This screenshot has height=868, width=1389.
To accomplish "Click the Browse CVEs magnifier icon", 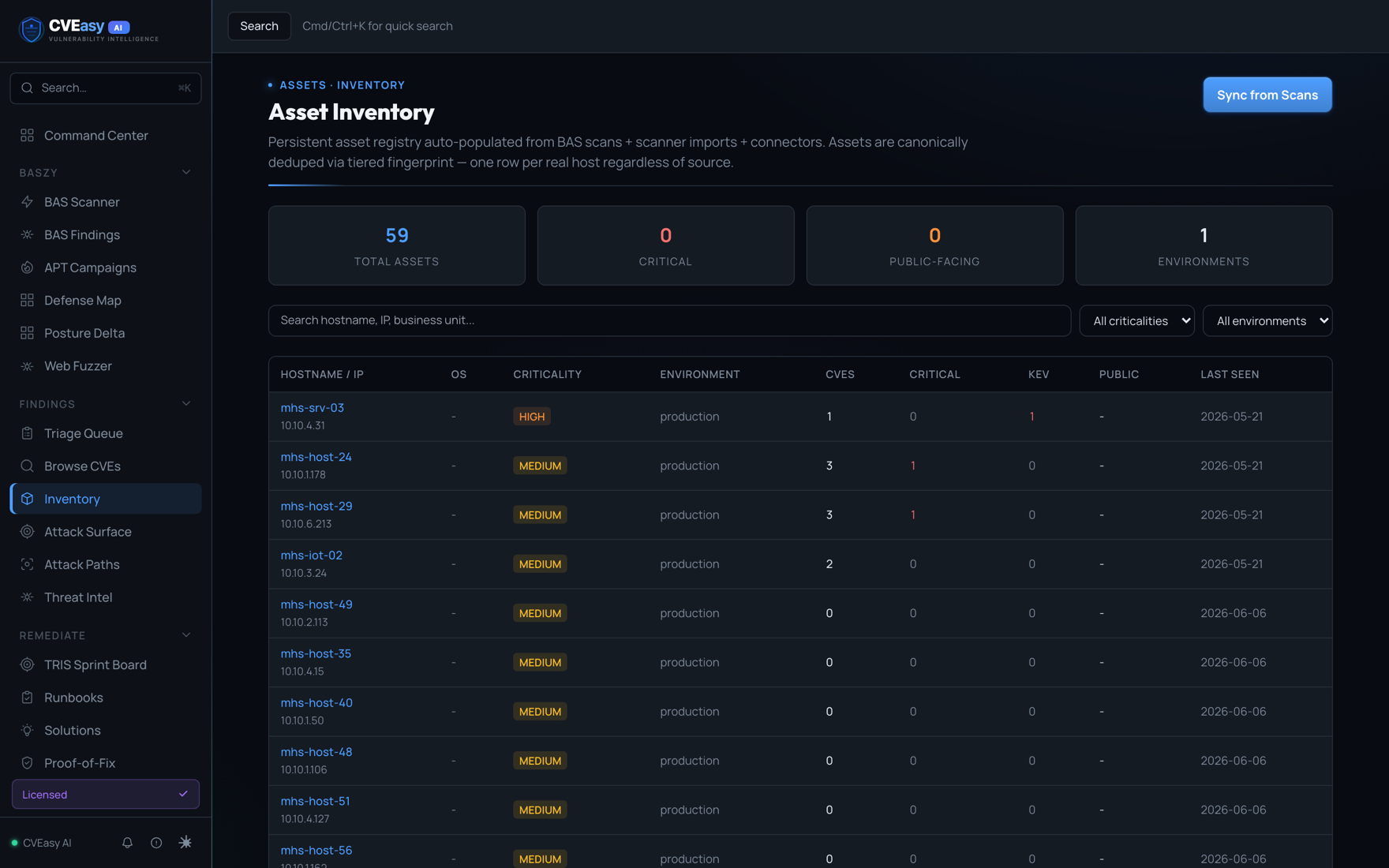I will point(27,466).
